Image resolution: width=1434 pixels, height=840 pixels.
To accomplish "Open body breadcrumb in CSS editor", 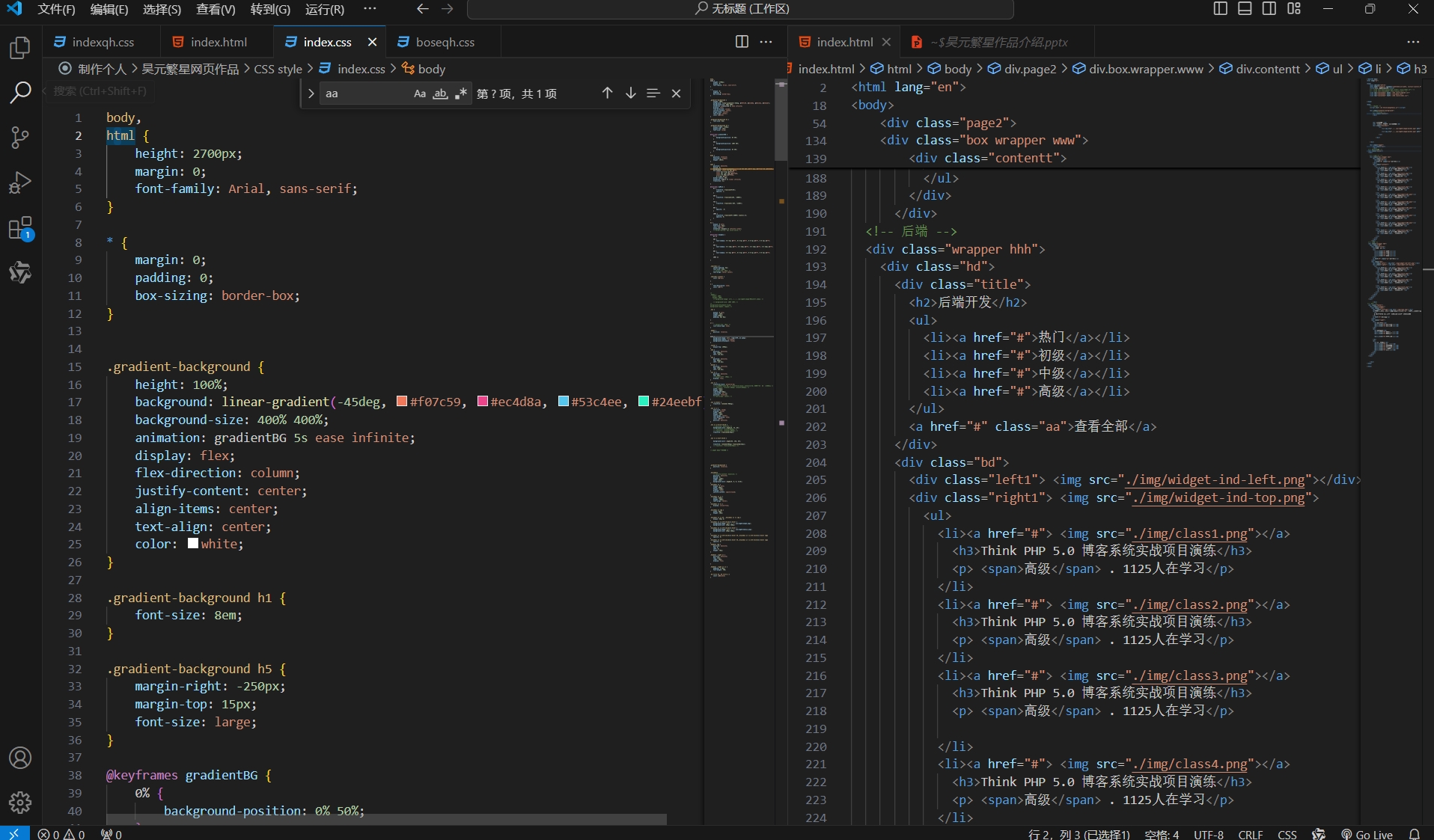I will (424, 69).
